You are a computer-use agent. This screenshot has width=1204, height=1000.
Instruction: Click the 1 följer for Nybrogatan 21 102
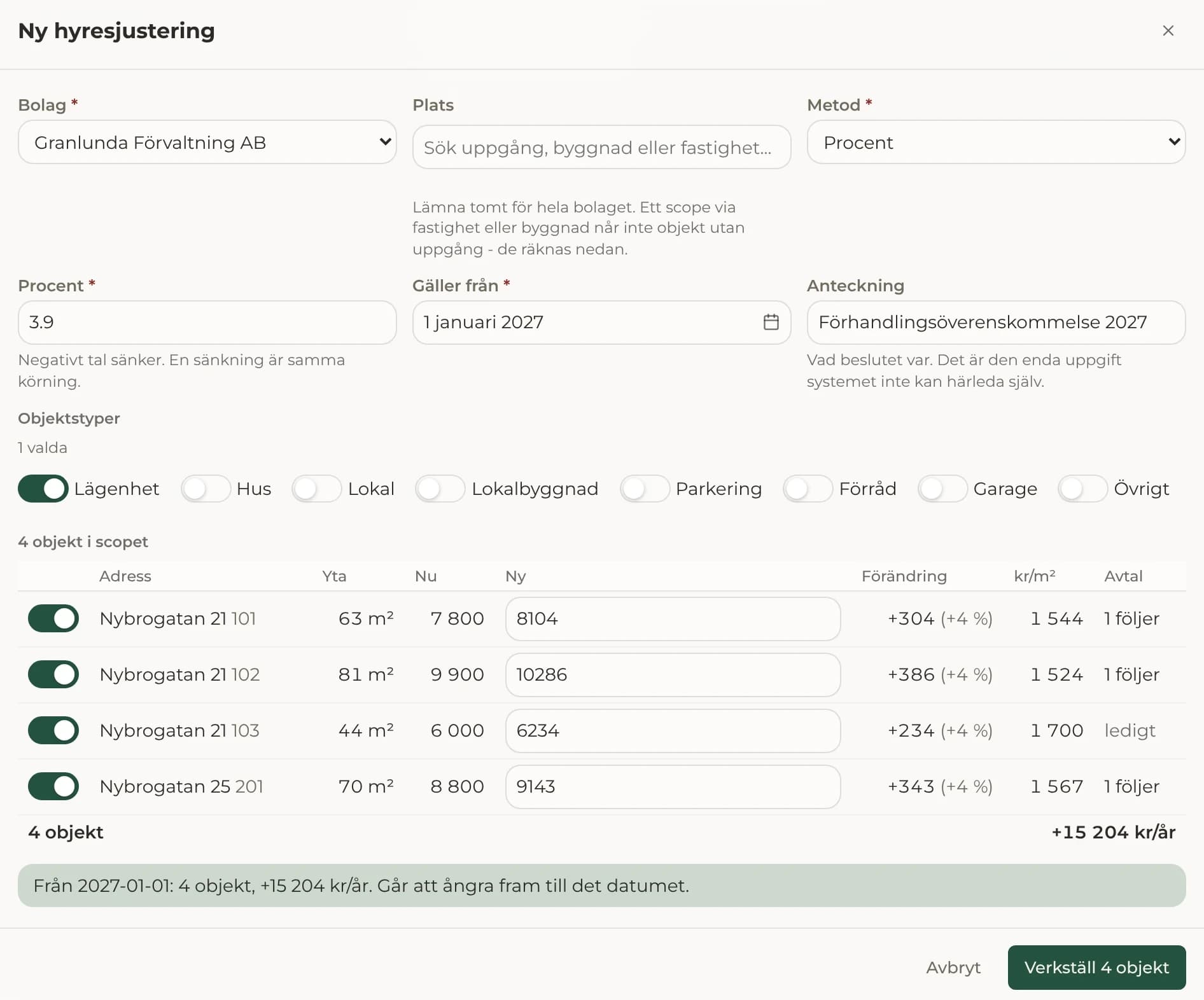tap(1131, 674)
